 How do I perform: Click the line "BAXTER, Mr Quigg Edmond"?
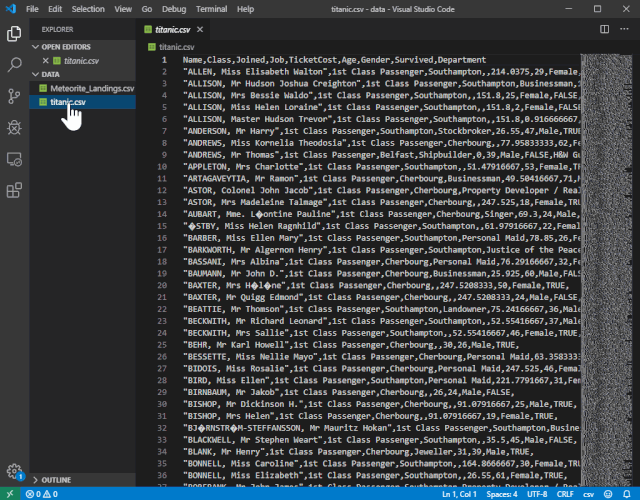[x=381, y=297]
